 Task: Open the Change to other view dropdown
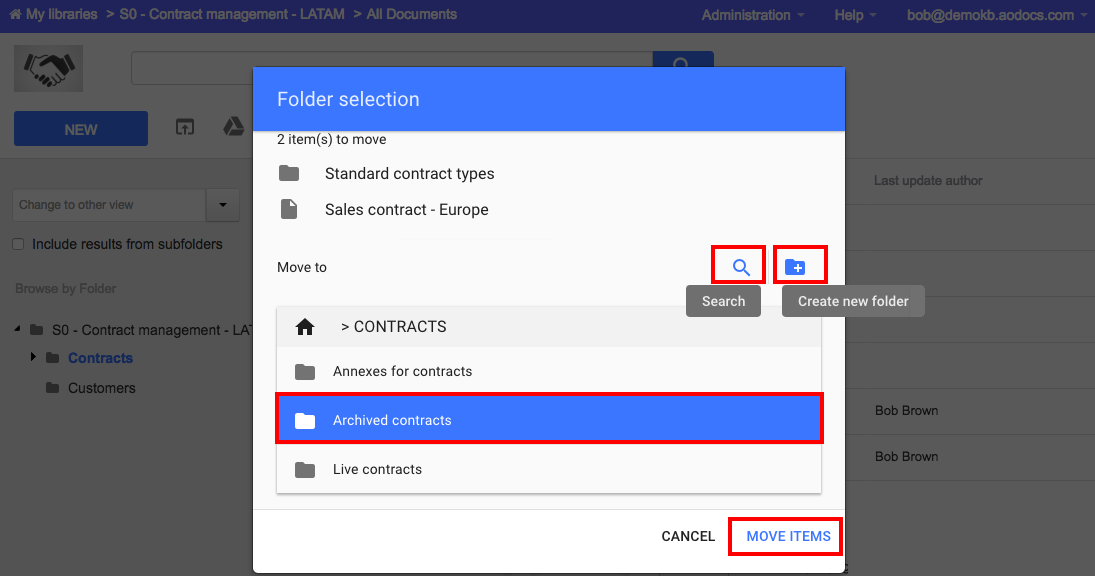[x=223, y=205]
